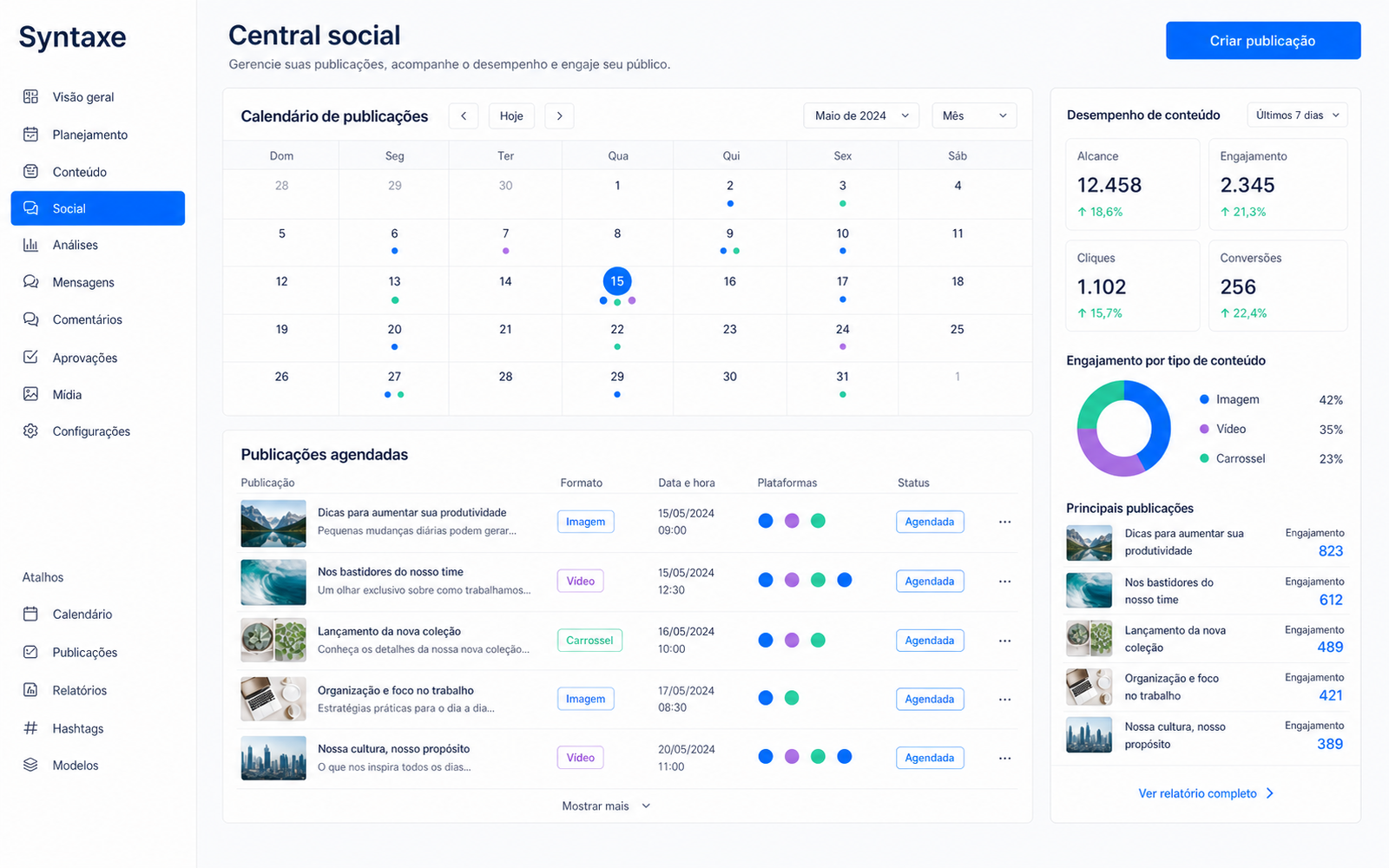Select the Aprovações checkmark icon
Screen dimensions: 1389x868
[30, 357]
